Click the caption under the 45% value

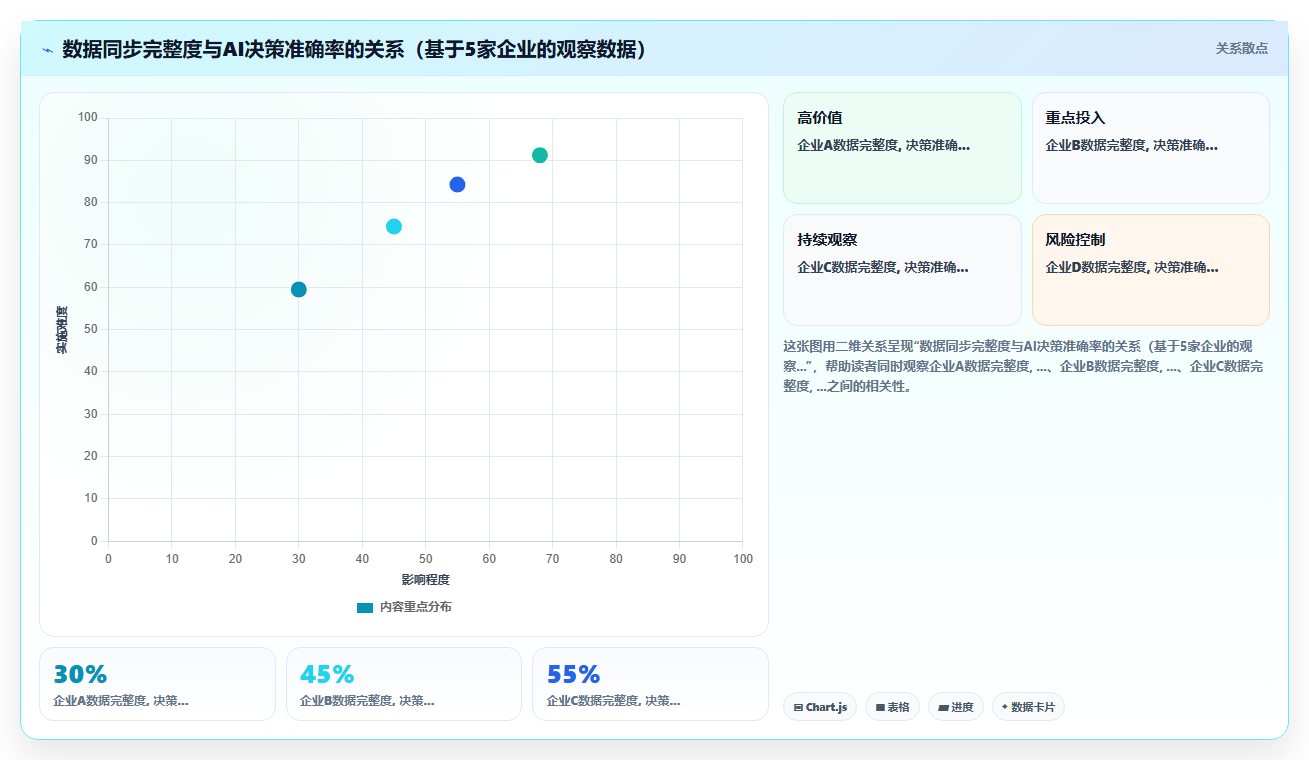coord(367,701)
